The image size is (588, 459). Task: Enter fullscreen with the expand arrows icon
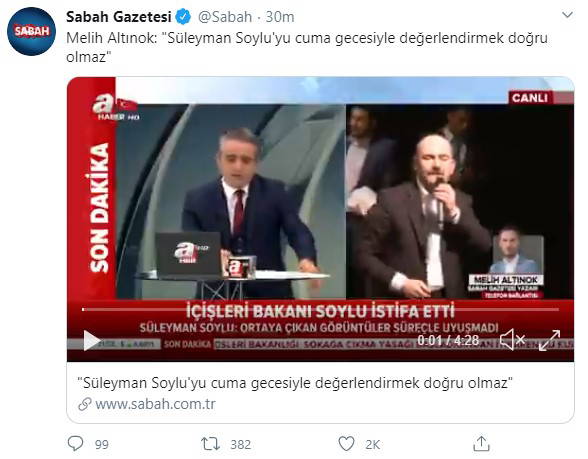coord(550,340)
